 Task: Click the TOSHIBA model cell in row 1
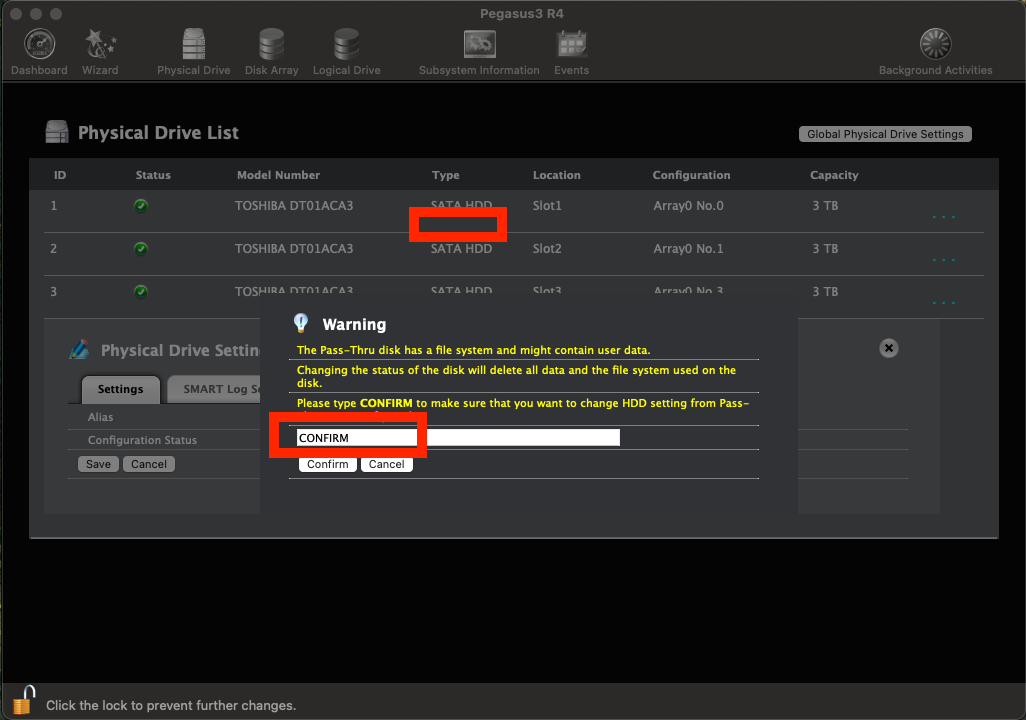[294, 206]
